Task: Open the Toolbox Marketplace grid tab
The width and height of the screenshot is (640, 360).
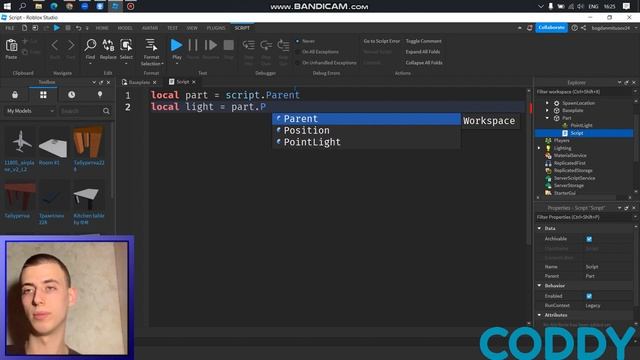Action: tap(43, 95)
